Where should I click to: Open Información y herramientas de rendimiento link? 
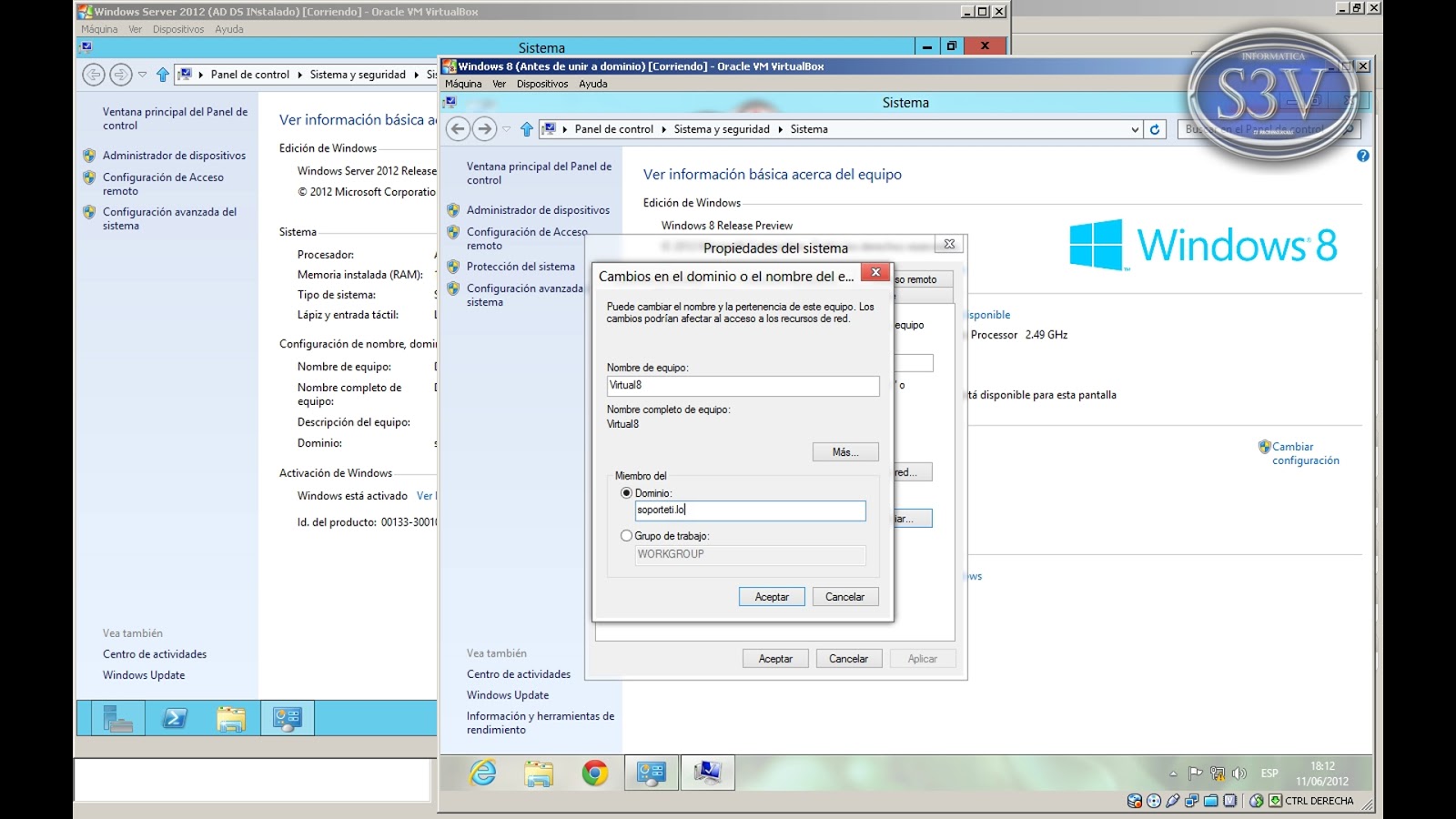[x=541, y=723]
